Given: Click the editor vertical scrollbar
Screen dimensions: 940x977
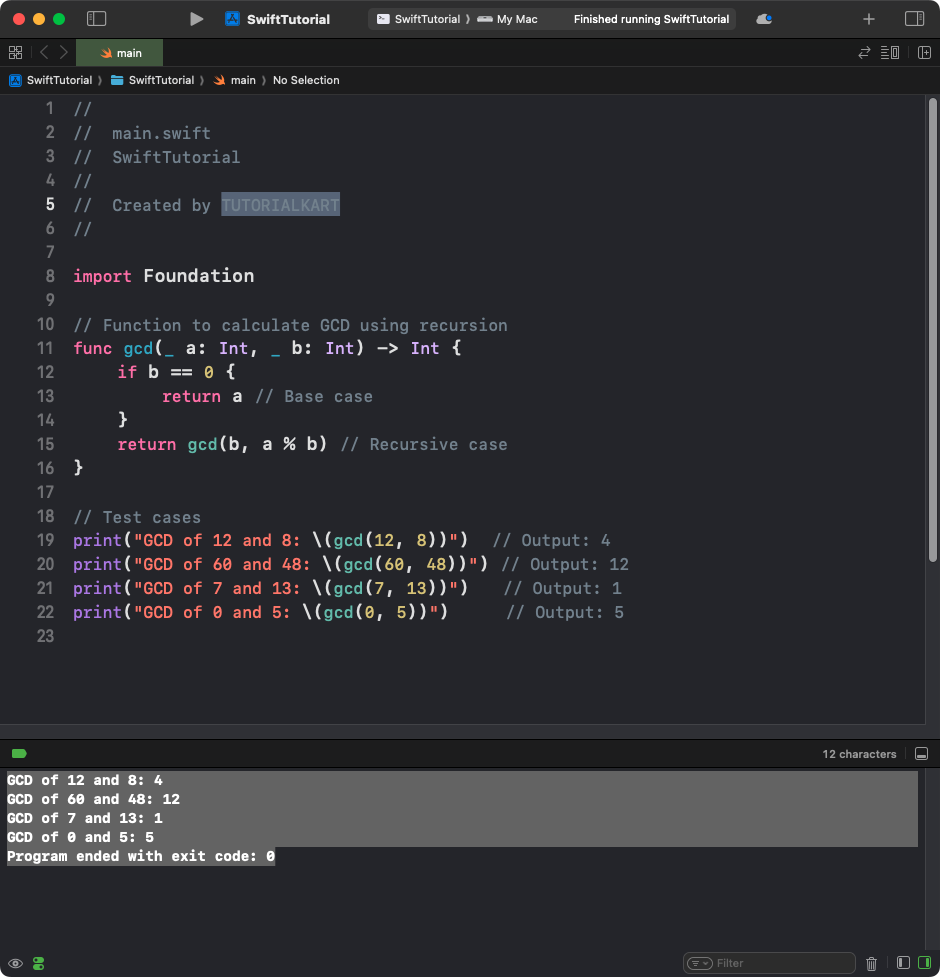Looking at the screenshot, I should click(932, 330).
